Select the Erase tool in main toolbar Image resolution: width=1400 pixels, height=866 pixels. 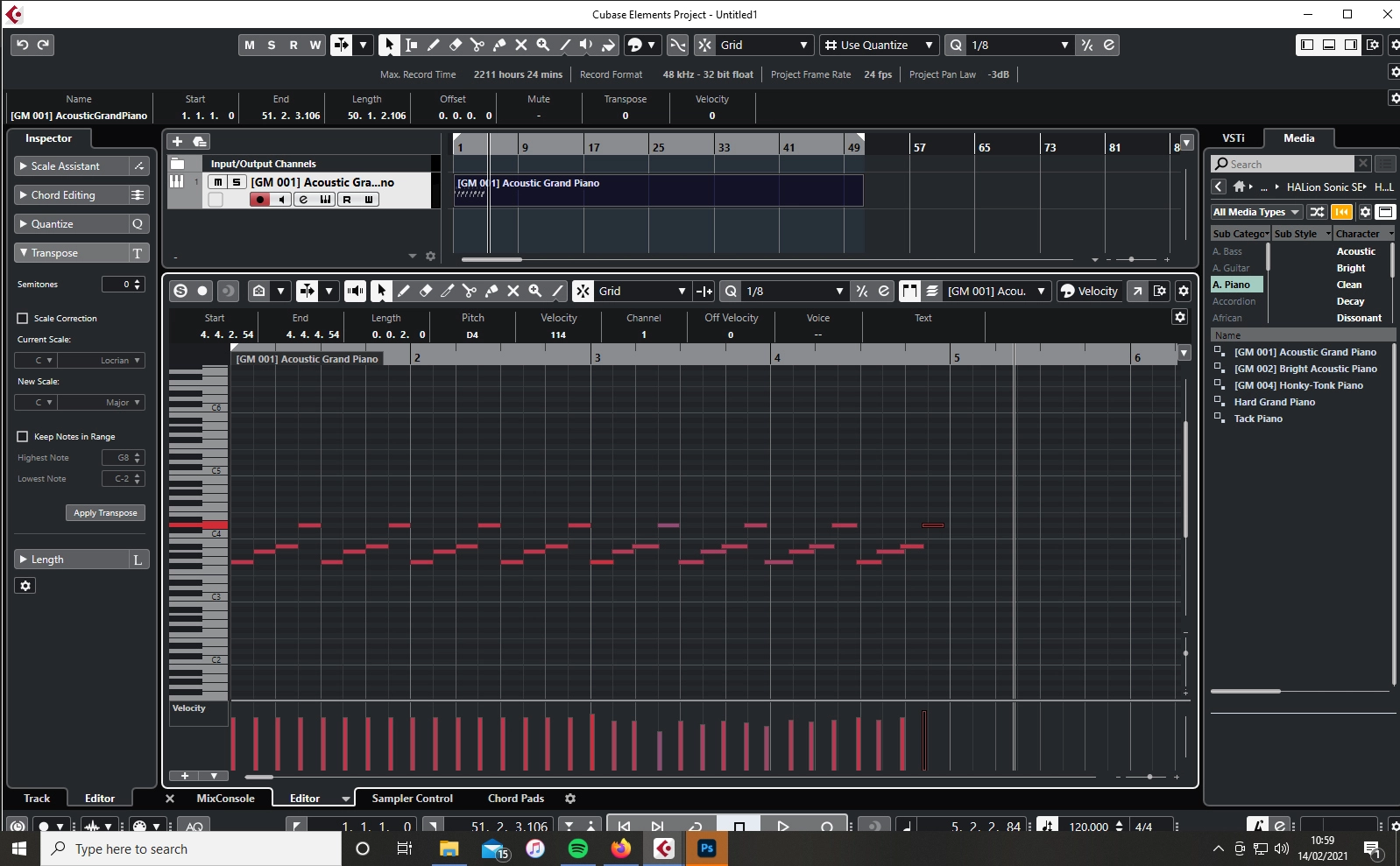(456, 45)
